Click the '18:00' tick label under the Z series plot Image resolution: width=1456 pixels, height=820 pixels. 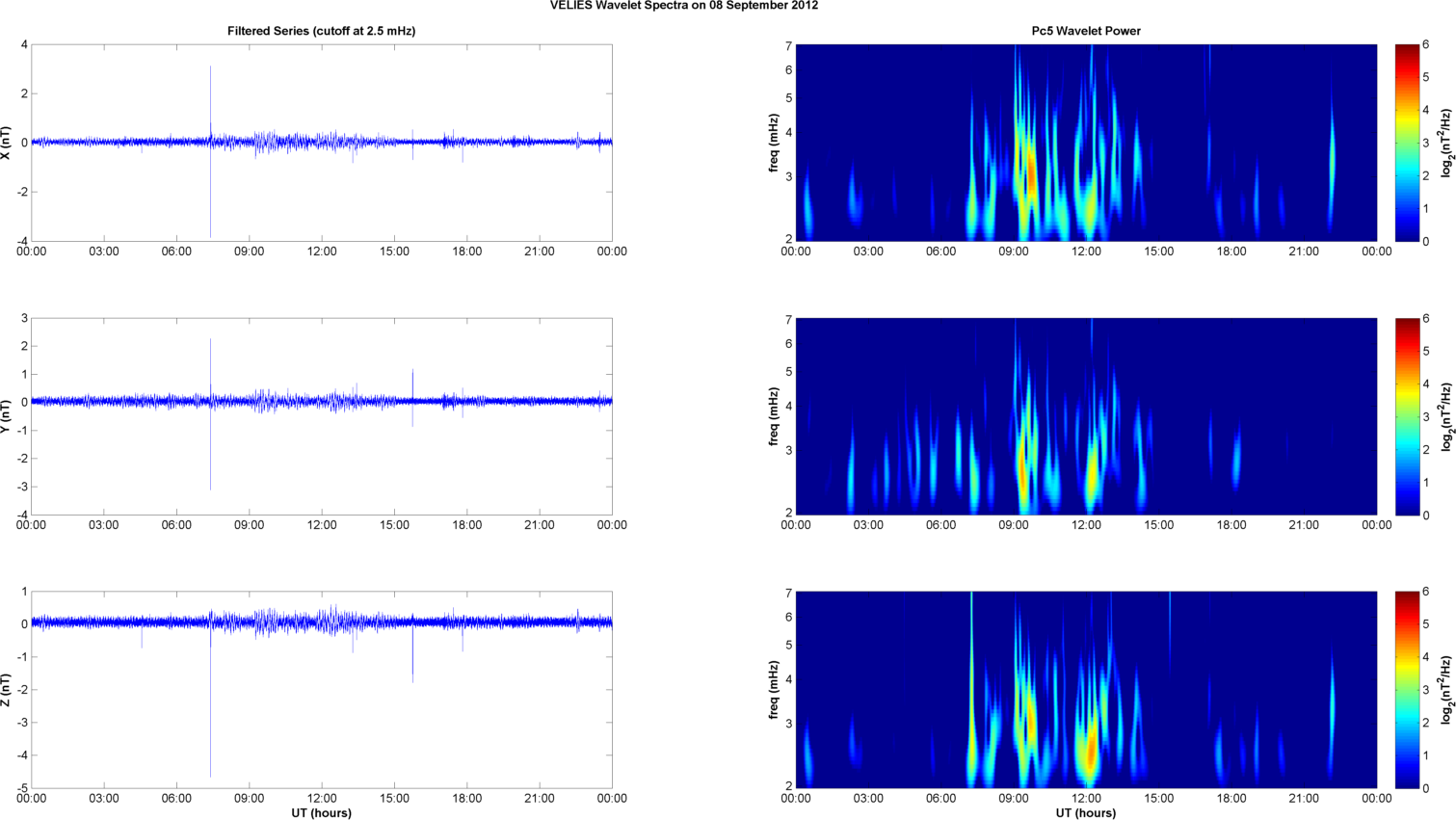[467, 799]
